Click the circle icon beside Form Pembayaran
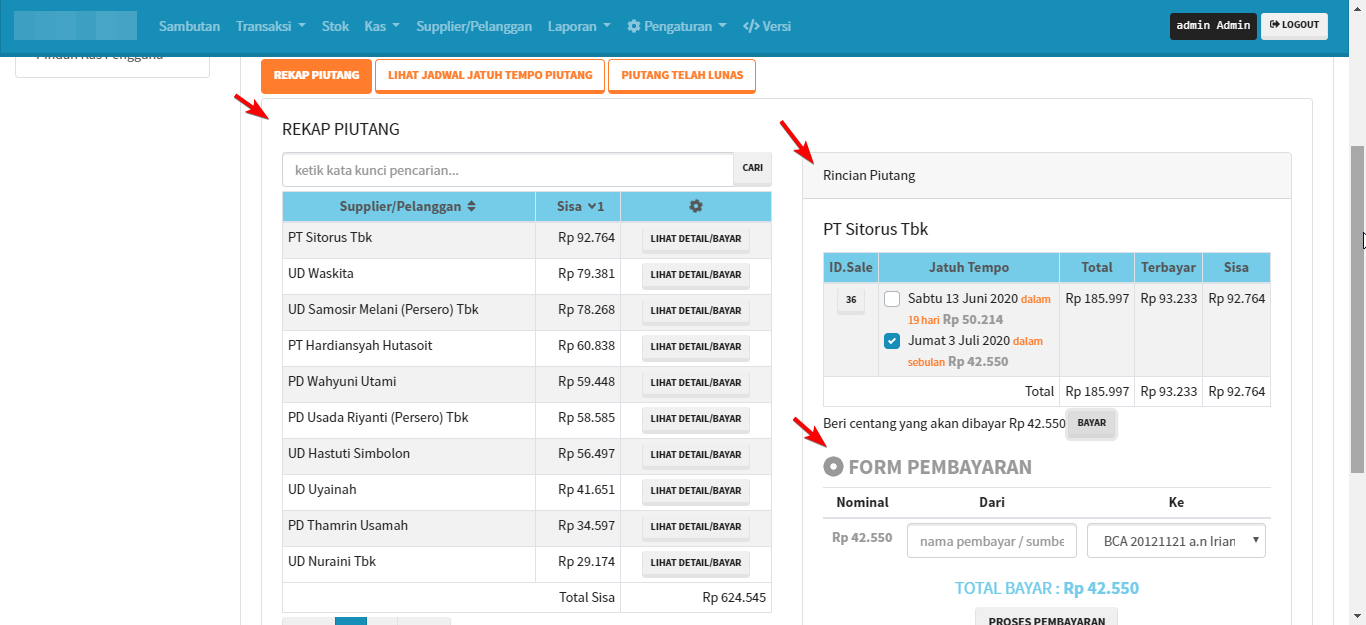 [833, 467]
